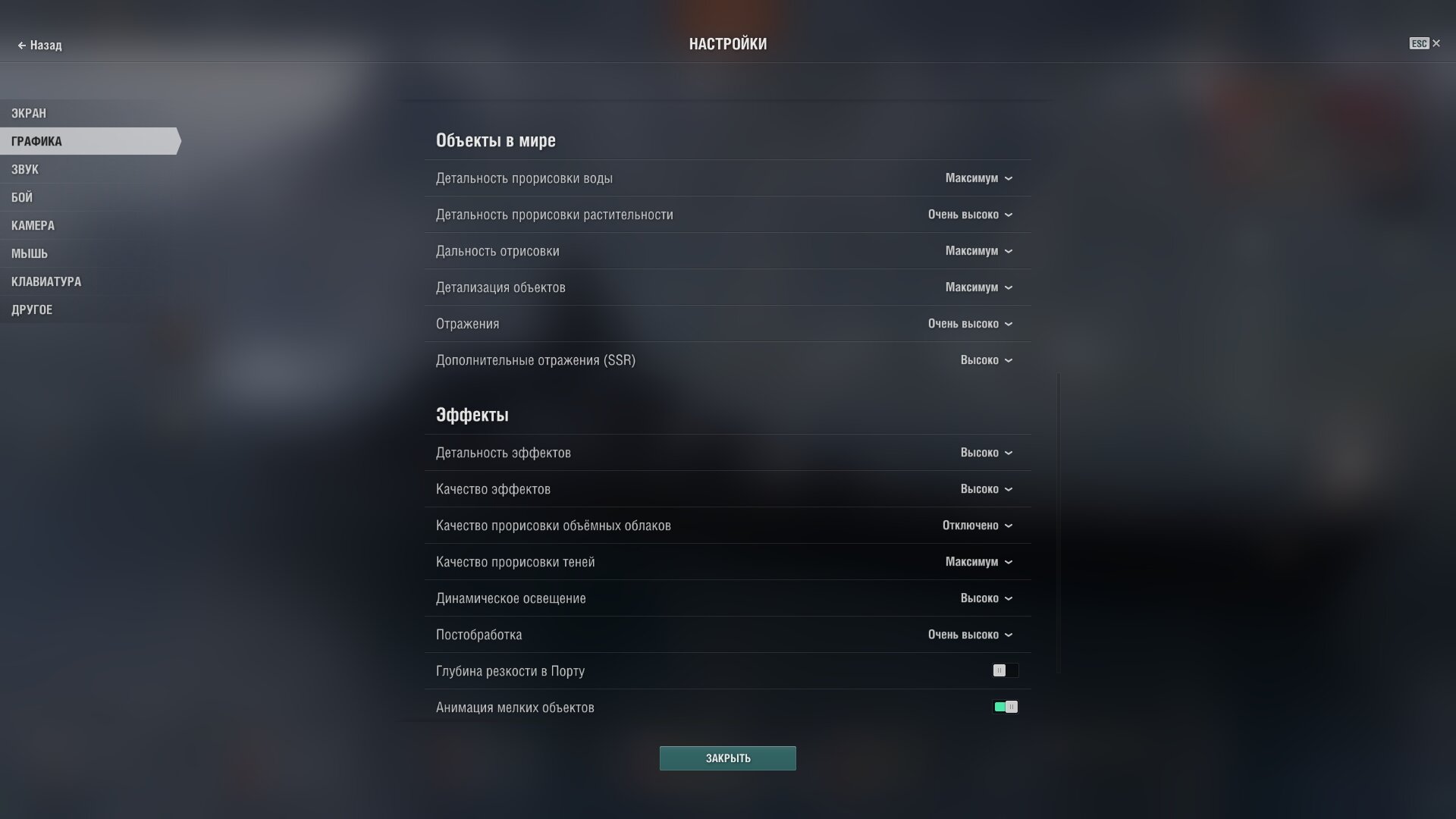Viewport: 1456px width, 819px height.
Task: Open Отражения quality dropdown
Action: (970, 324)
